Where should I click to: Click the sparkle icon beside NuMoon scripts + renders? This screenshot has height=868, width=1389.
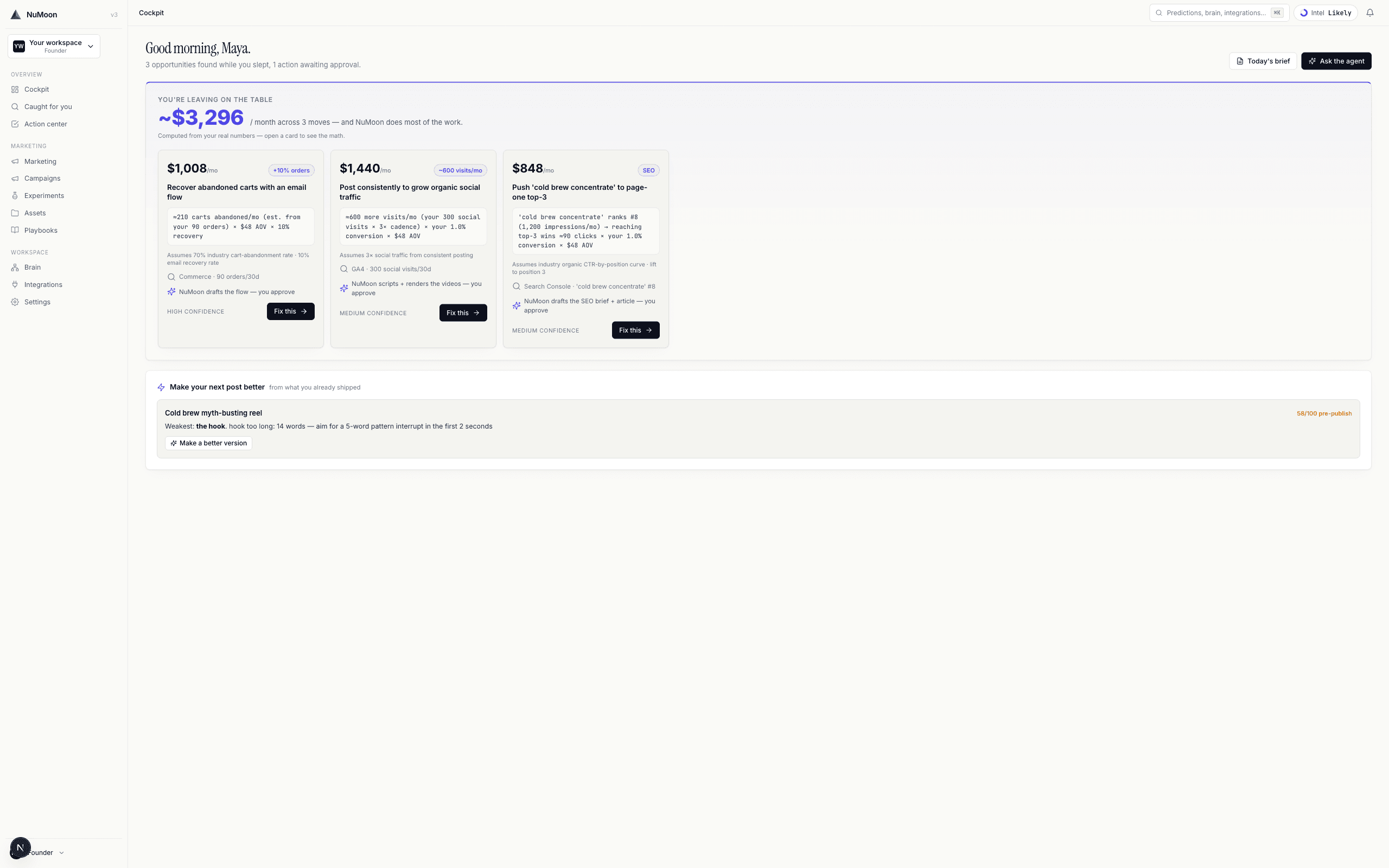[344, 288]
